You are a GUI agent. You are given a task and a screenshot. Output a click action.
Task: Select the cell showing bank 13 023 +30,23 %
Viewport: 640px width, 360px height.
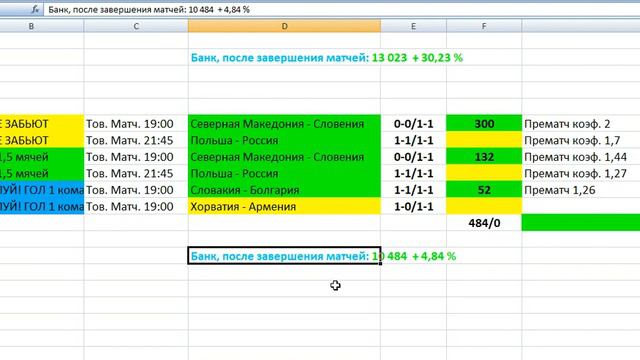[284, 58]
